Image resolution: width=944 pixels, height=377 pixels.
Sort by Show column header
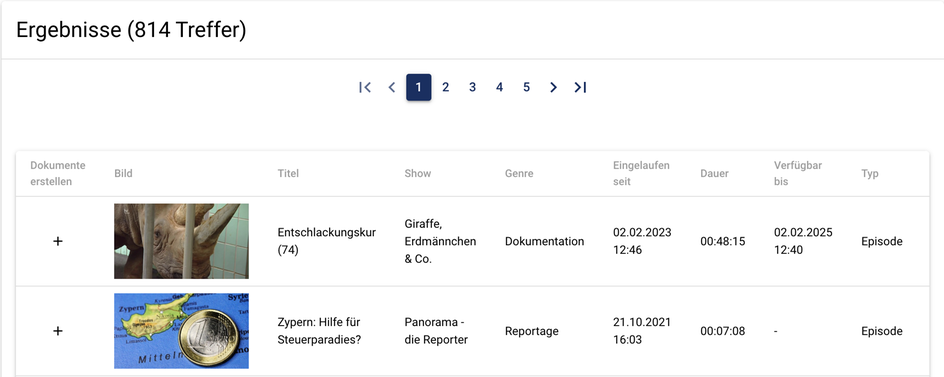click(x=418, y=173)
